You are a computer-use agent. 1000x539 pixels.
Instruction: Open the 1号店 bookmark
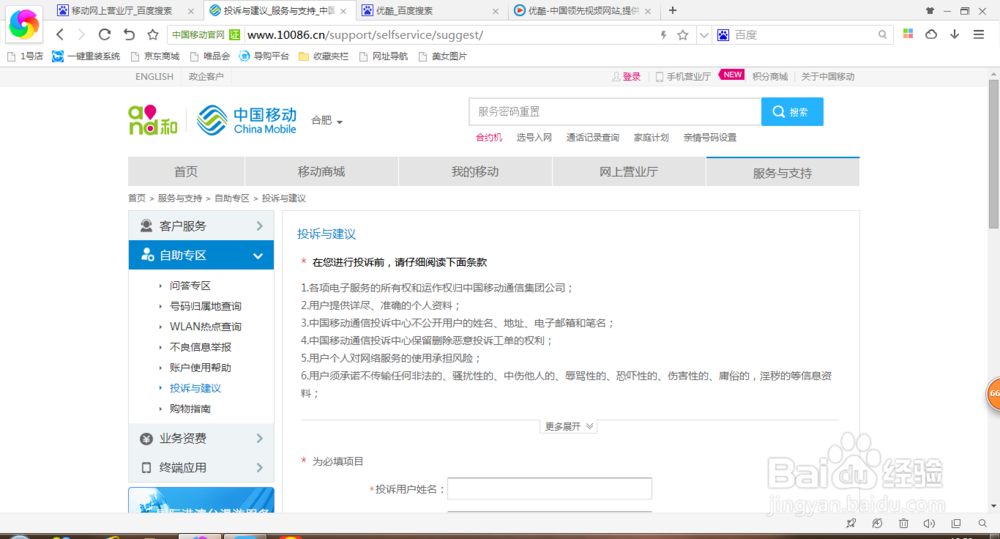(25, 56)
